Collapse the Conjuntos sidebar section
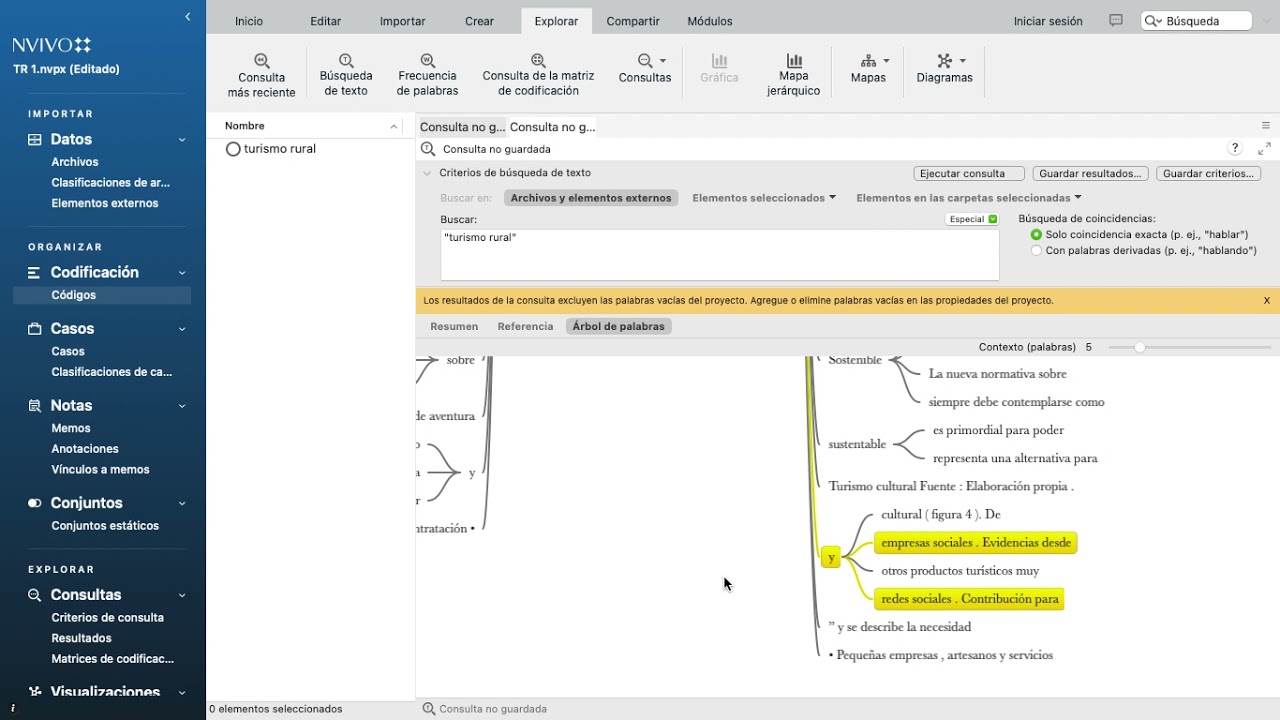The width and height of the screenshot is (1280, 720). pyautogui.click(x=182, y=504)
